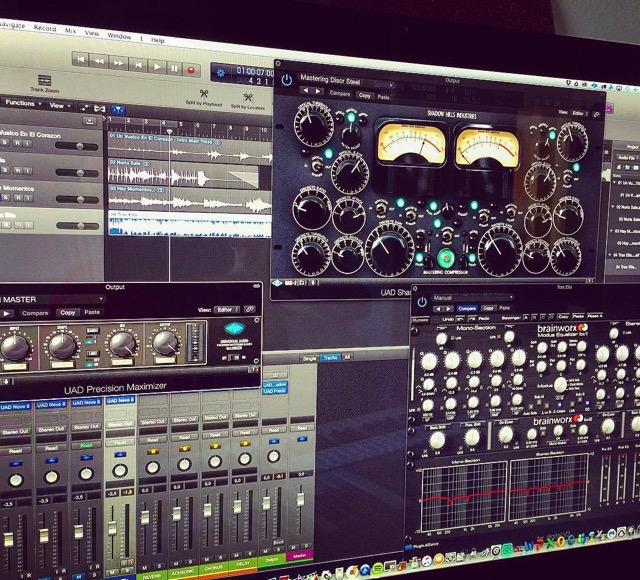Toggle the blue Catch Playhead button
640x580 pixels.
pyautogui.click(x=118, y=110)
